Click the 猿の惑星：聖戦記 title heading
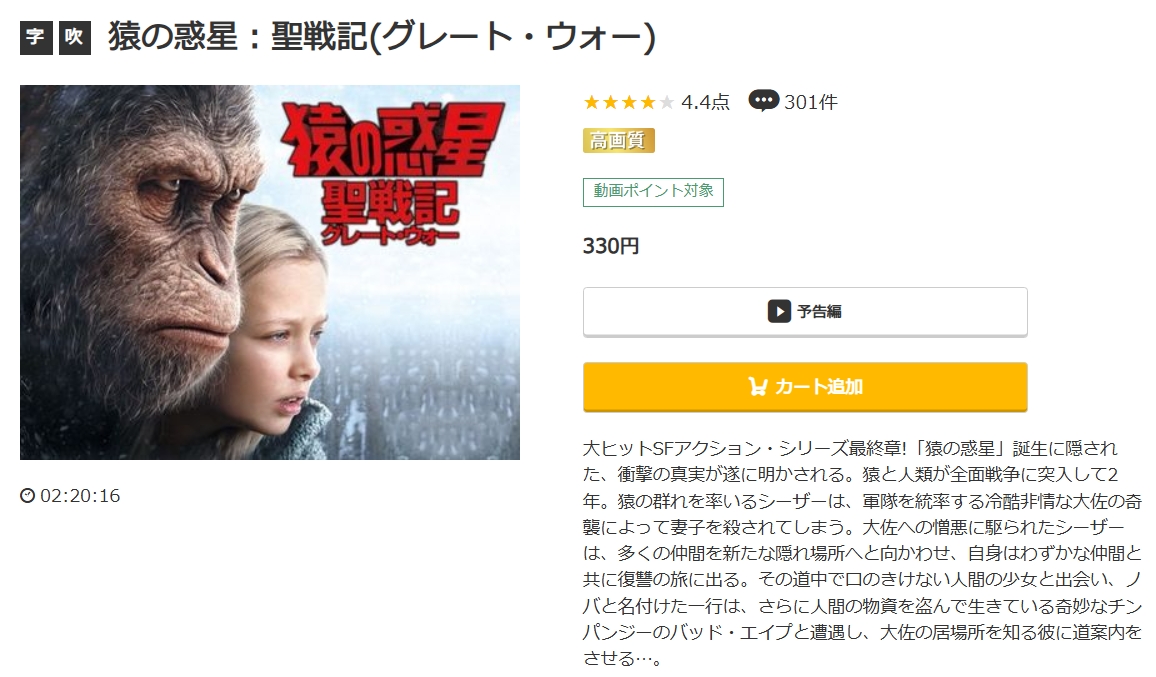This screenshot has height=677, width=1156. coord(382,37)
